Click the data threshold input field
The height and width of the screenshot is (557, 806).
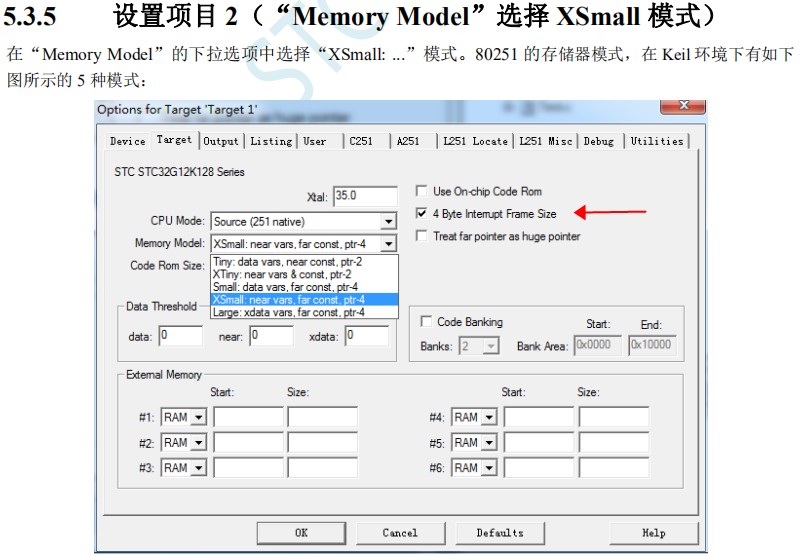click(x=180, y=336)
